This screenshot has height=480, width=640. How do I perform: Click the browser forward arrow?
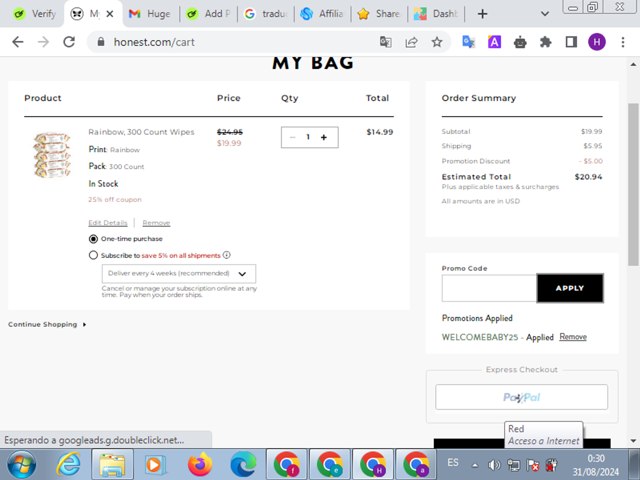pyautogui.click(x=43, y=42)
